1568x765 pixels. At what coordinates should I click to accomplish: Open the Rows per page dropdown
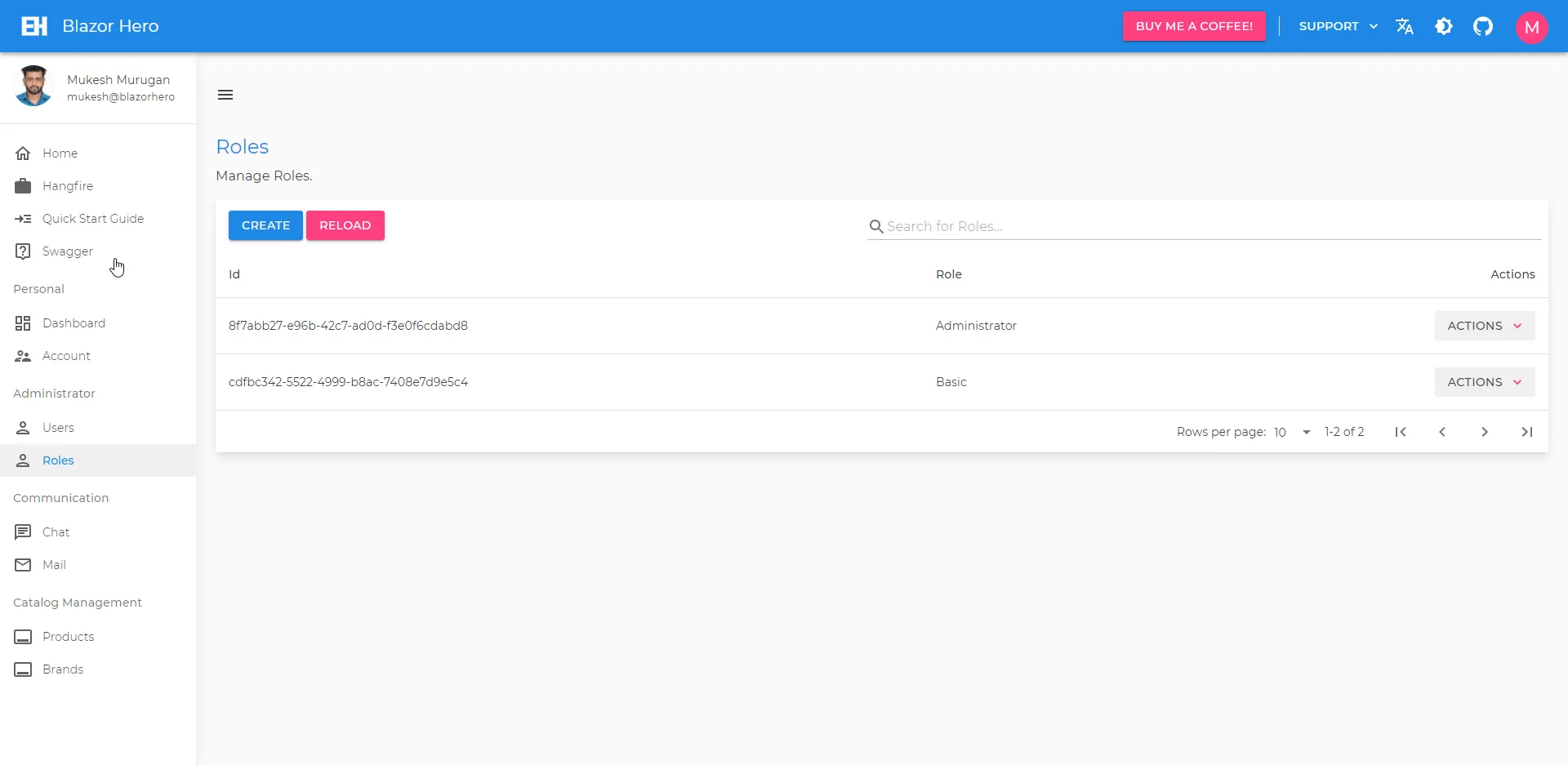point(1291,432)
